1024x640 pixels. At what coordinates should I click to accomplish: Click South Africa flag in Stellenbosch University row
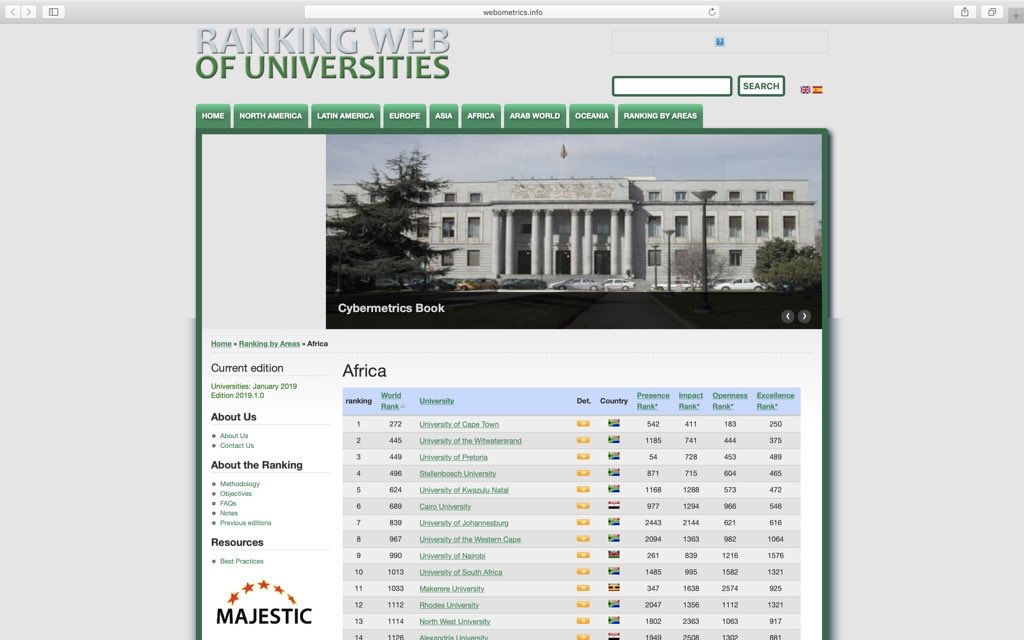(x=614, y=473)
